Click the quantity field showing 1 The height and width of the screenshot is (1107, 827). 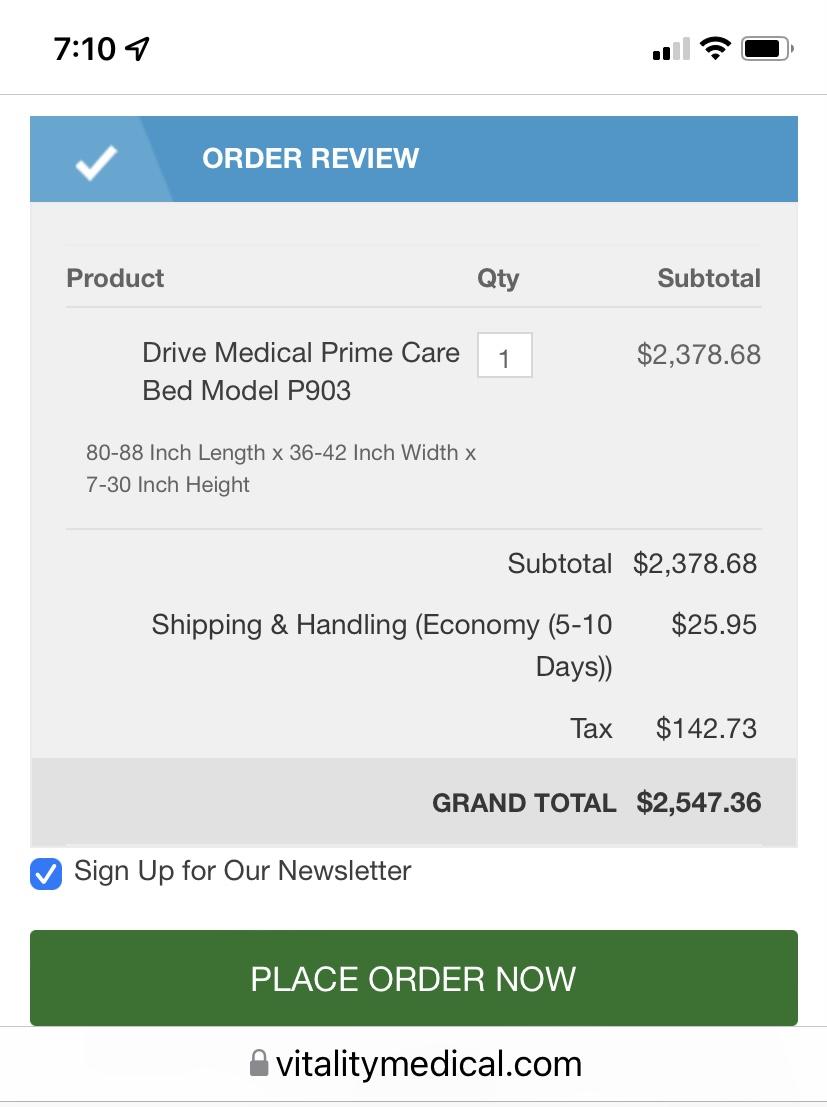pyautogui.click(x=504, y=356)
